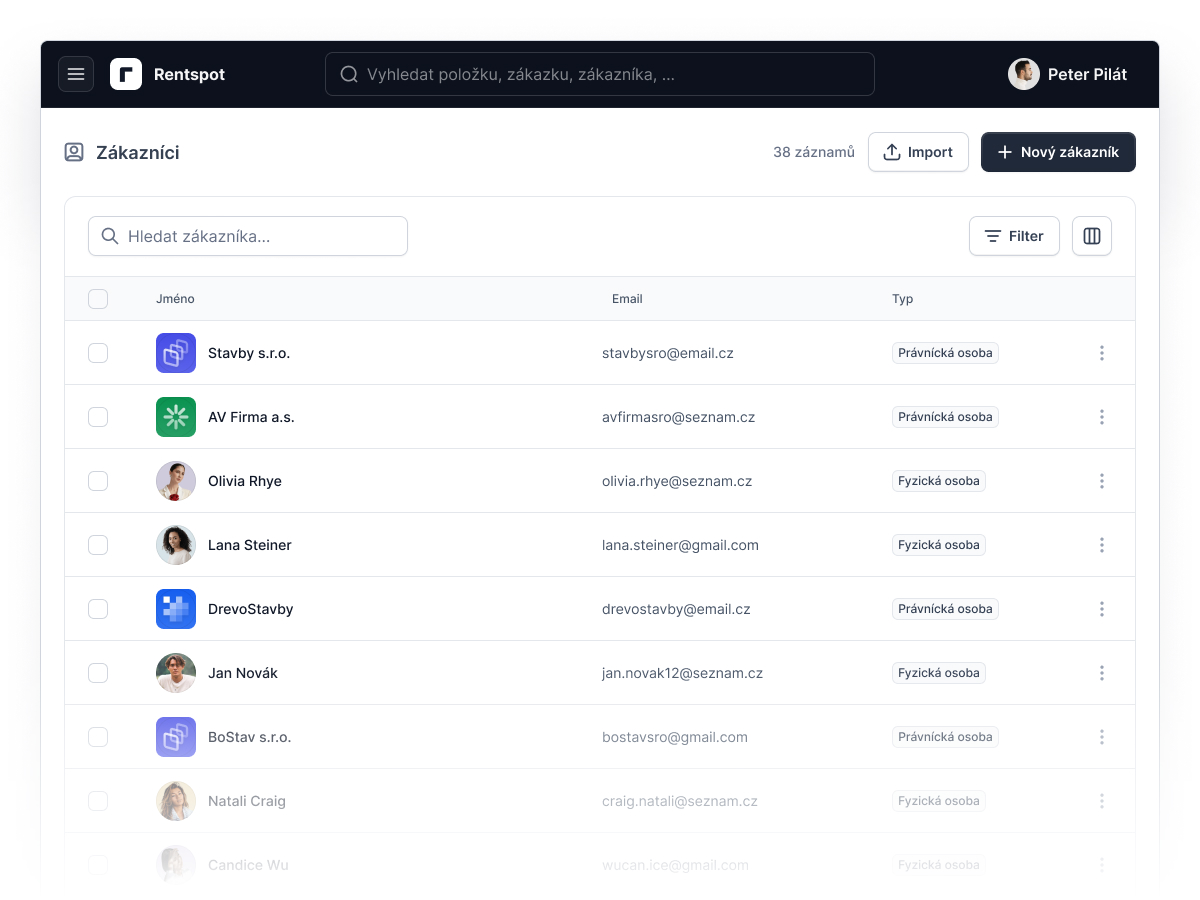Click the Typ column header
Viewport: 1200px width, 900px height.
902,299
